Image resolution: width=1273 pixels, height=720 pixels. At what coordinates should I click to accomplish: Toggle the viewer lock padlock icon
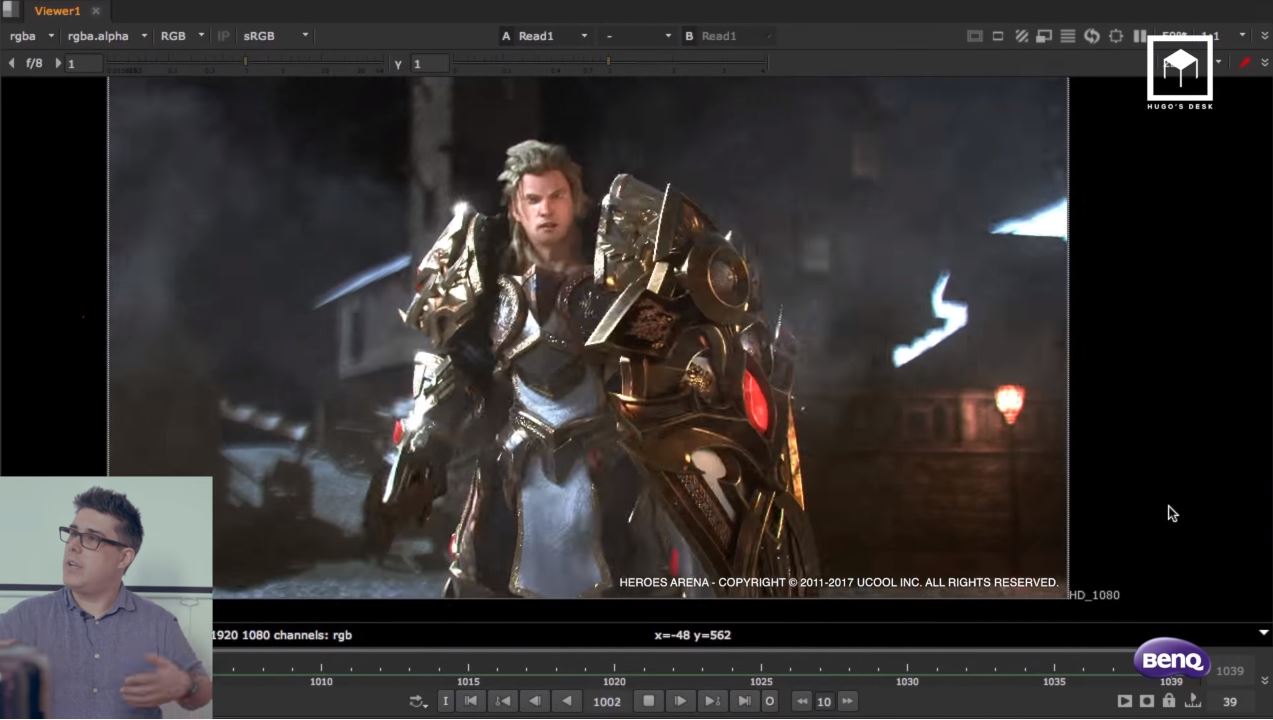click(x=1169, y=701)
